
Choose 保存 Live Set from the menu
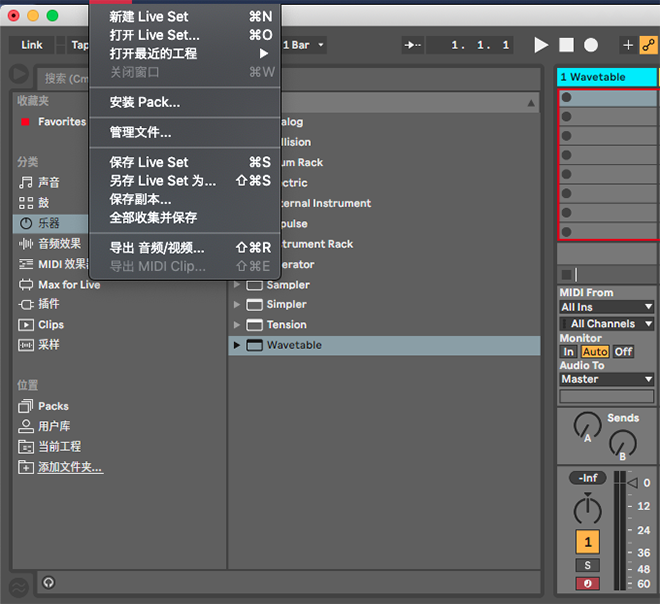click(x=149, y=162)
